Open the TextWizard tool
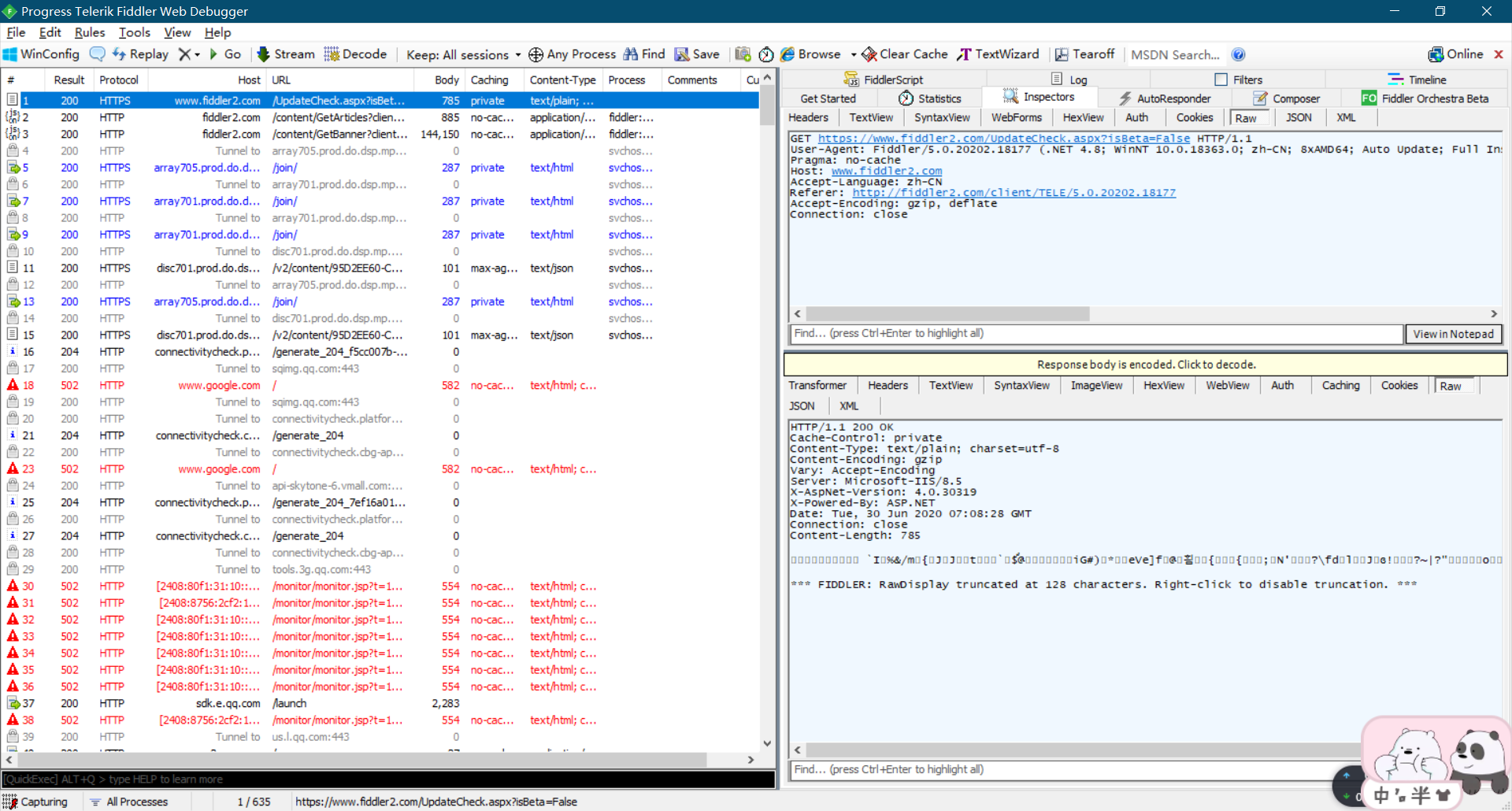Viewport: 1512px width, 811px height. pyautogui.click(x=998, y=54)
